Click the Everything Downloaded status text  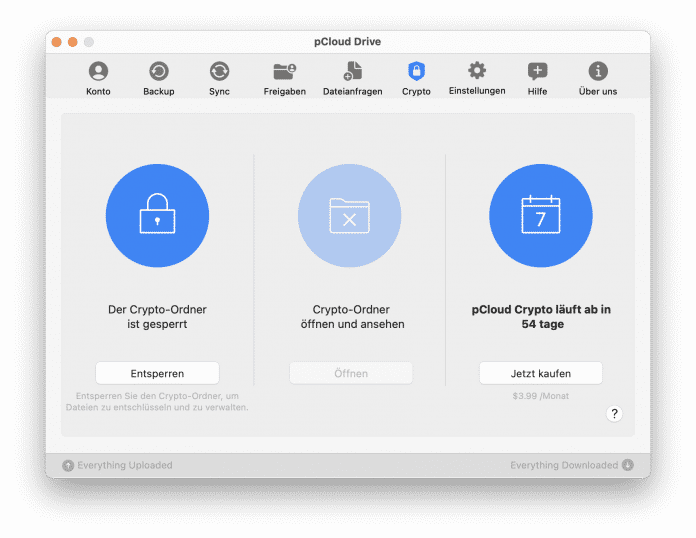pos(564,465)
